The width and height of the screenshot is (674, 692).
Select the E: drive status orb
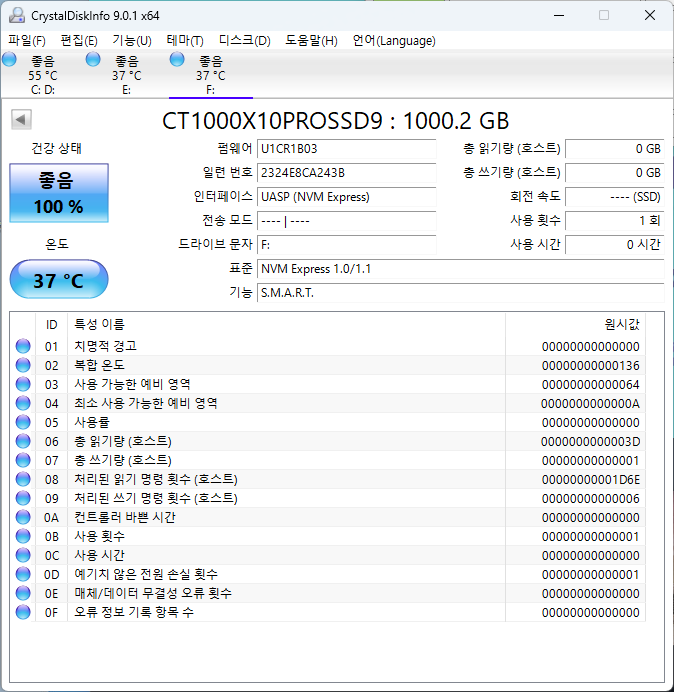coord(94,60)
